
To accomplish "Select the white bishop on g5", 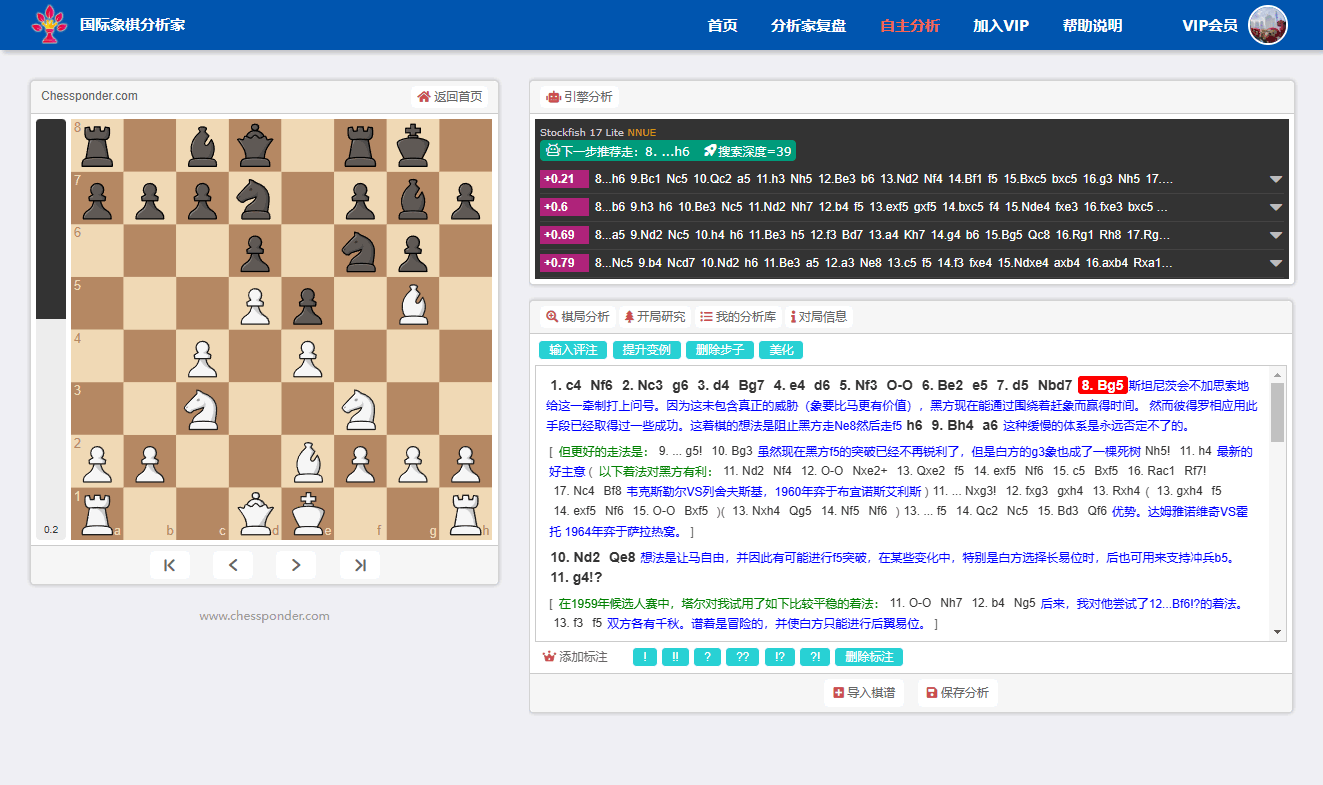I will click(x=413, y=303).
